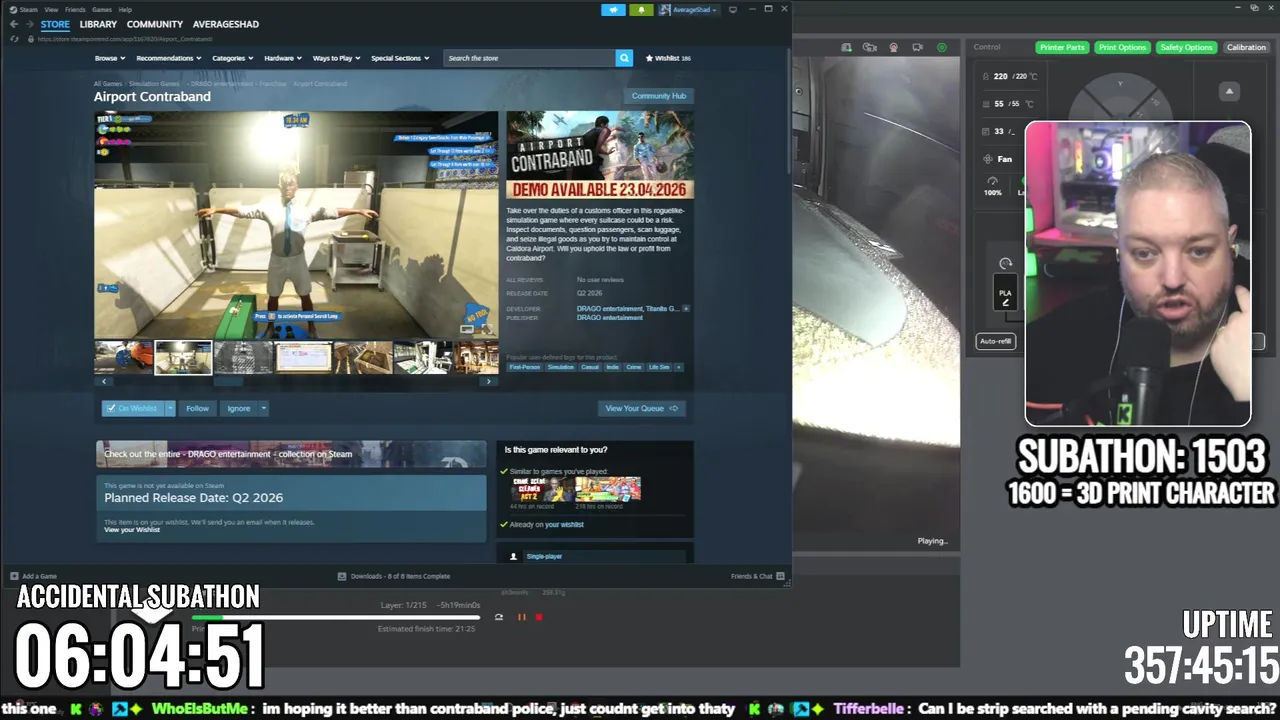Click the First-Person tag
The height and width of the screenshot is (720, 1280).
point(525,367)
